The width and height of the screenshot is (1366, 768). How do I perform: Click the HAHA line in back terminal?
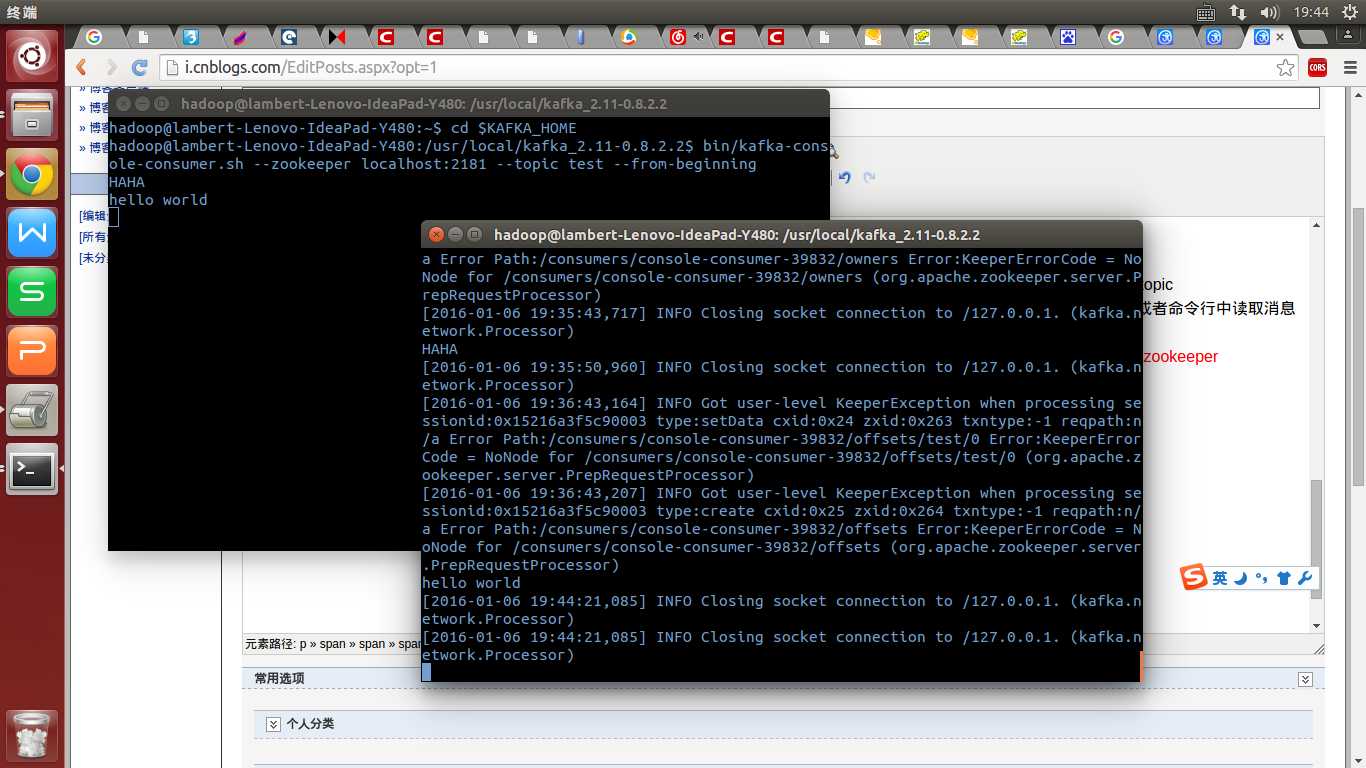pos(127,182)
